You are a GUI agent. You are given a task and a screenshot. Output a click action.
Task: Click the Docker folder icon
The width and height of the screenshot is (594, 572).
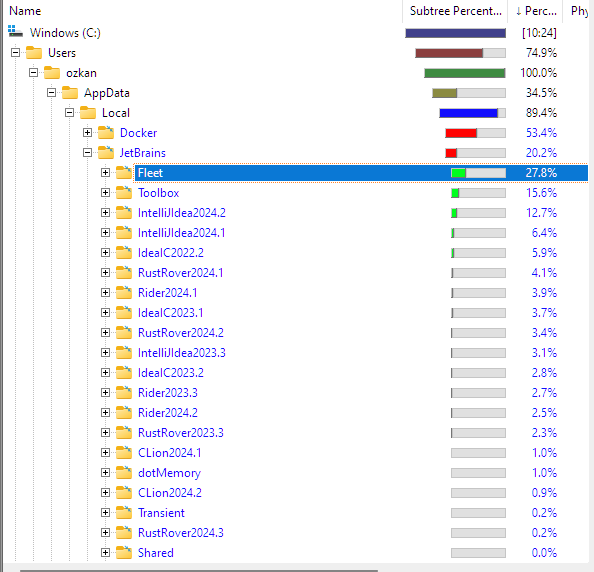click(106, 133)
